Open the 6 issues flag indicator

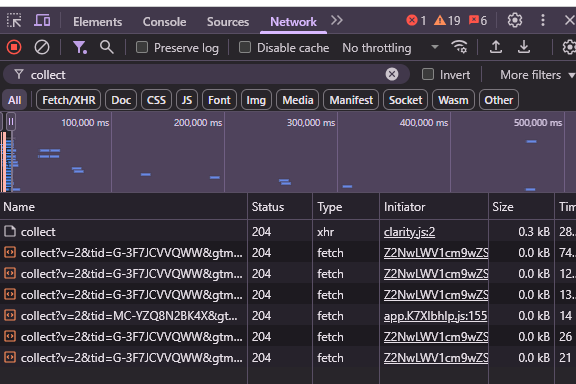point(478,20)
